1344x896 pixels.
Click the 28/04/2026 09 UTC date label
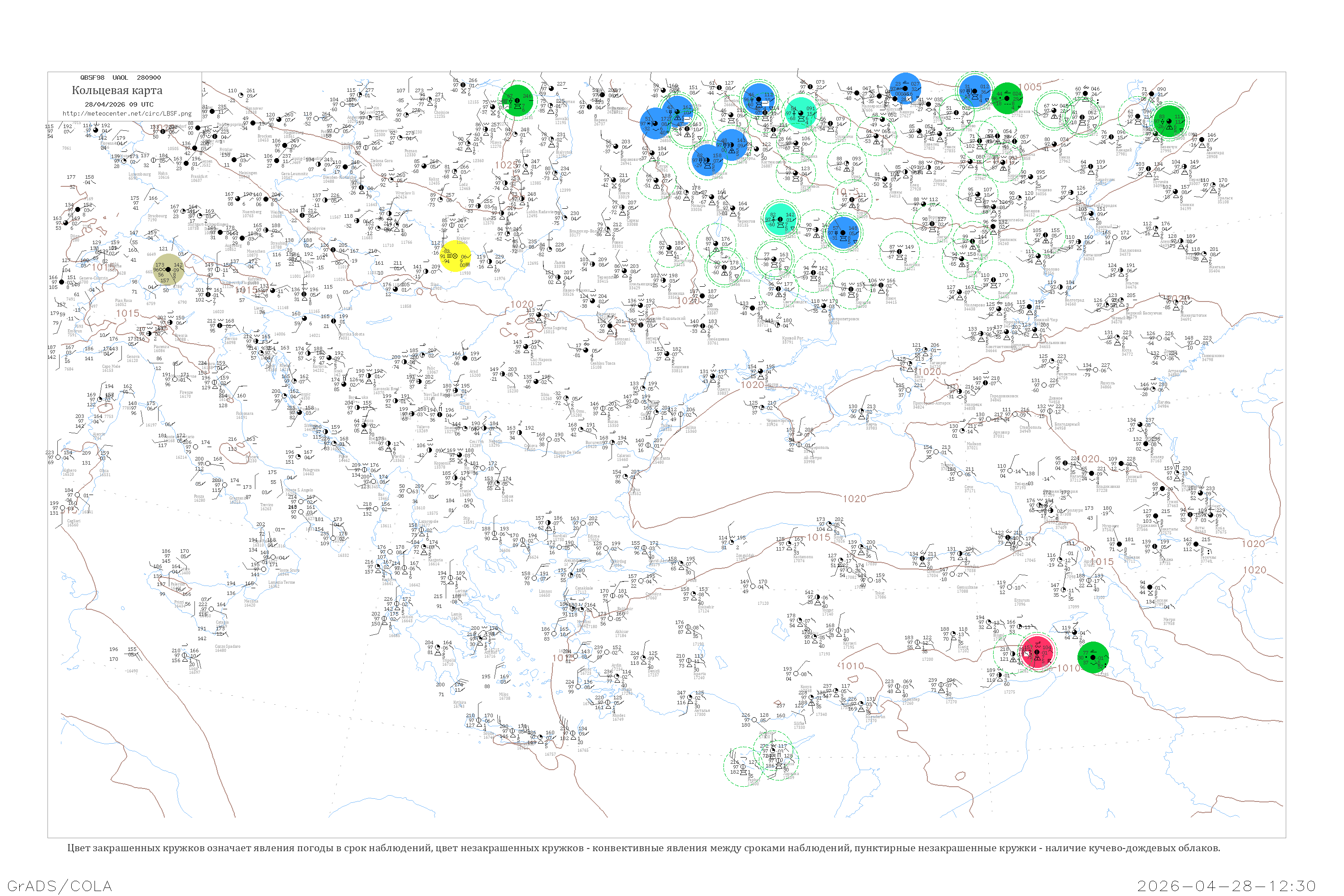(x=119, y=104)
